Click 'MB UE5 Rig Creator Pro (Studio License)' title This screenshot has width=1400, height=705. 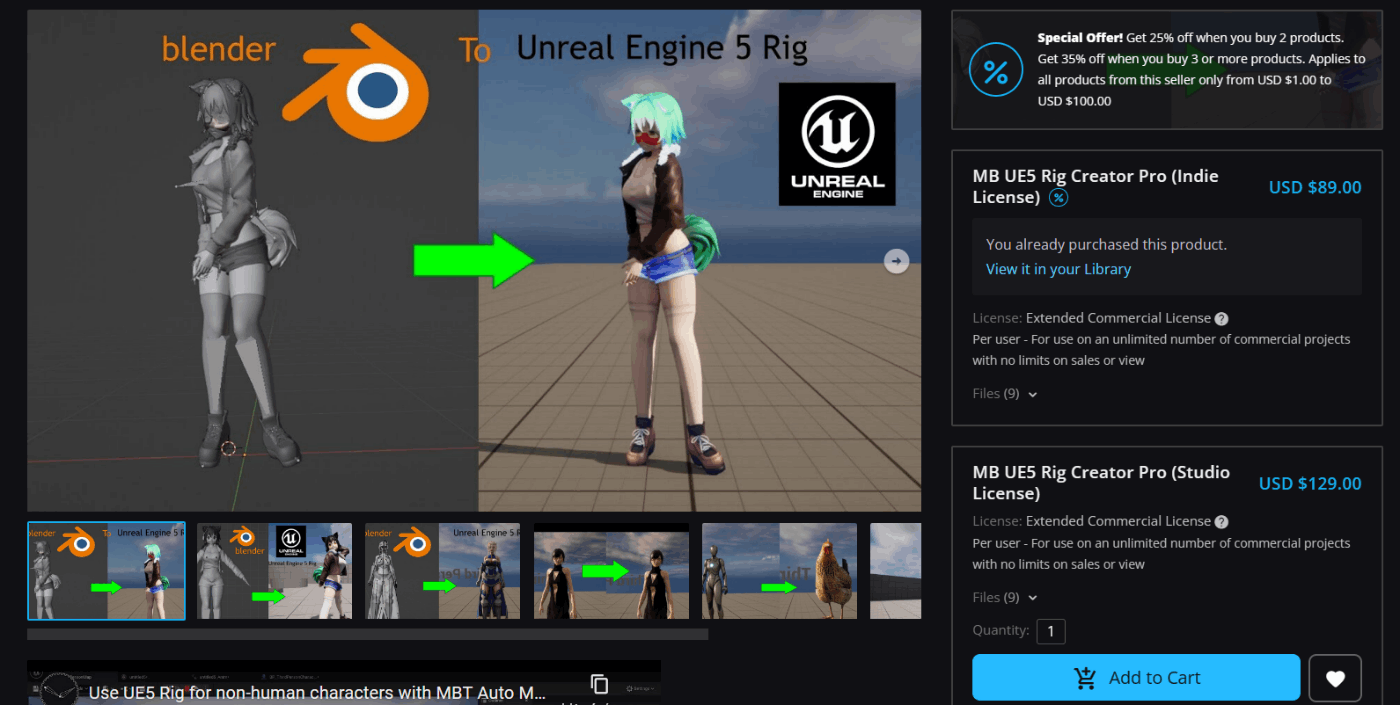(1101, 482)
